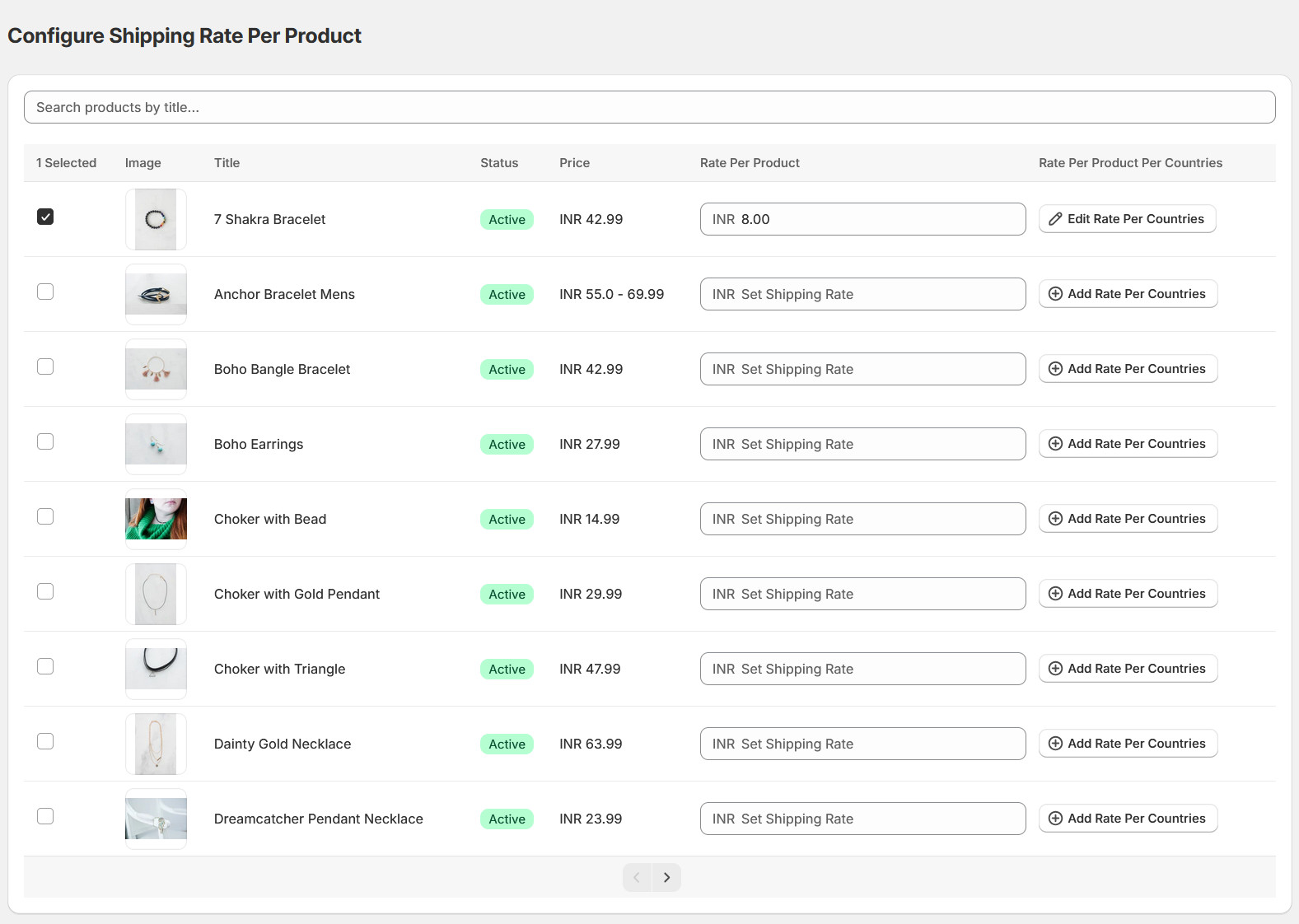Screen dimensions: 1299x924
Task: Click the Dreamcatcher Pendant Necklace title
Action: [319, 819]
